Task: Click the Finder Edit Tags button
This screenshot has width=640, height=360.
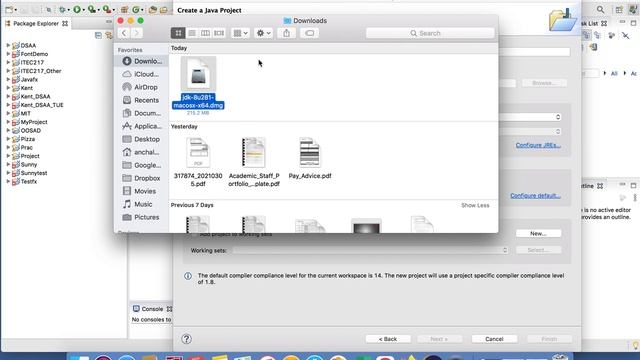Action: (309, 33)
